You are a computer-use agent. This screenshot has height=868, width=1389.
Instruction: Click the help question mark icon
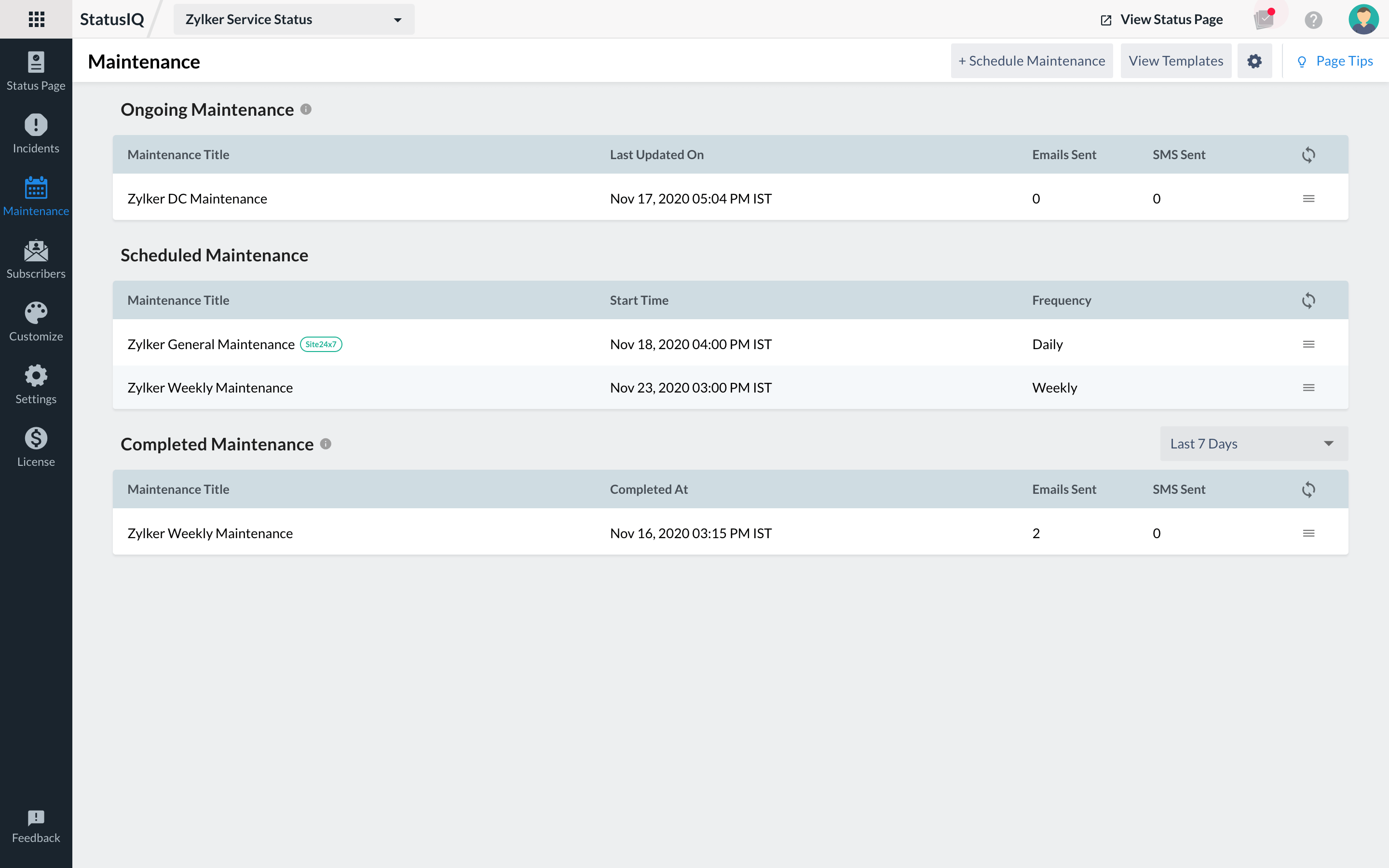1313,19
